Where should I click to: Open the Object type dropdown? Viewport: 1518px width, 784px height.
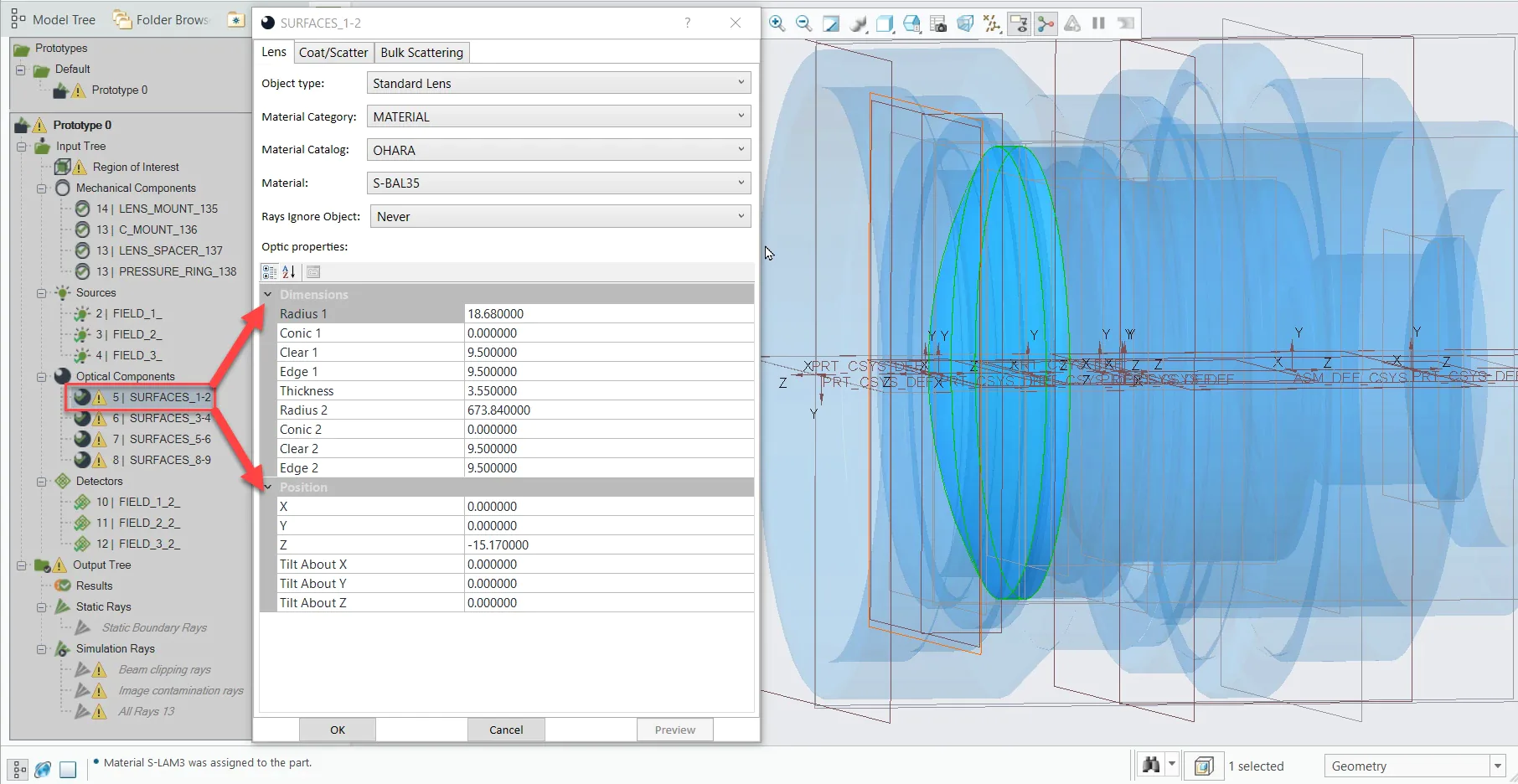pyautogui.click(x=559, y=83)
